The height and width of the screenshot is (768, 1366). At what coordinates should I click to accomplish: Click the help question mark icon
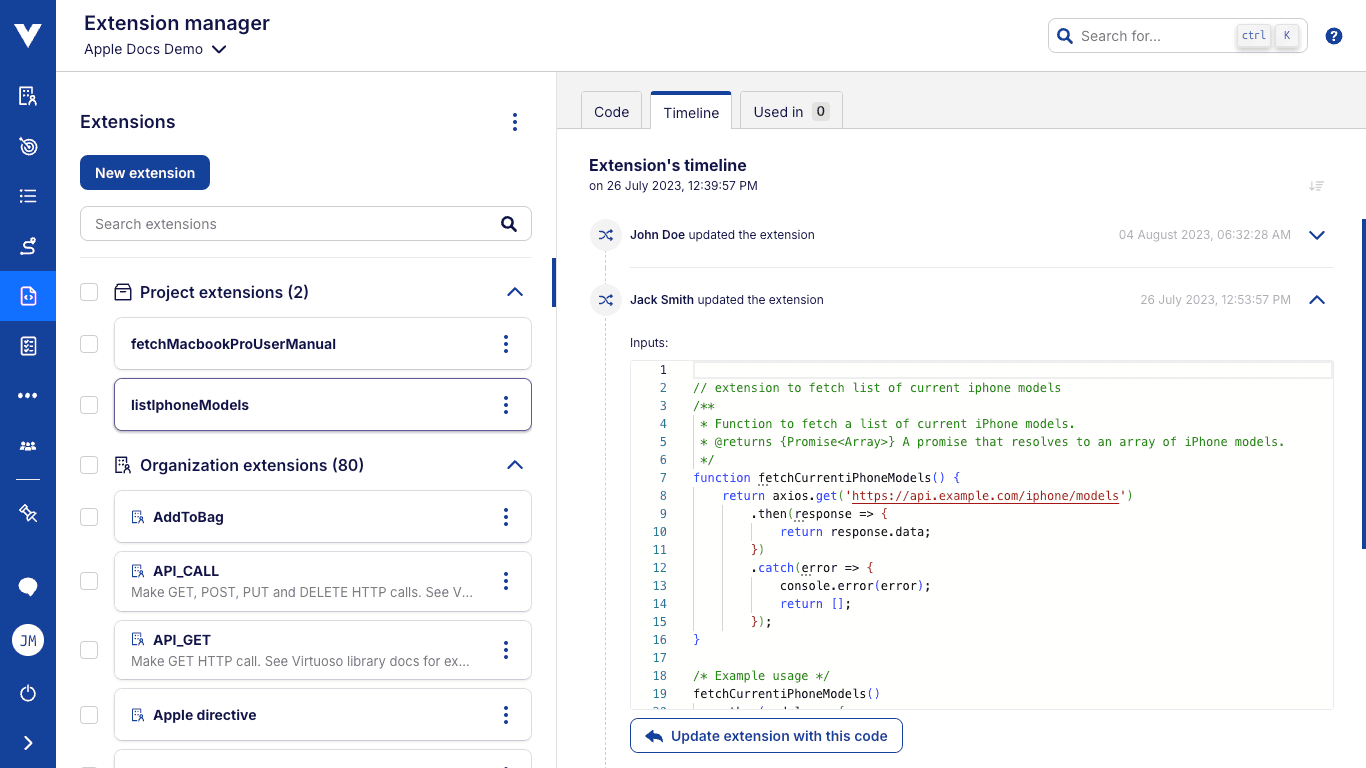pyautogui.click(x=1333, y=36)
